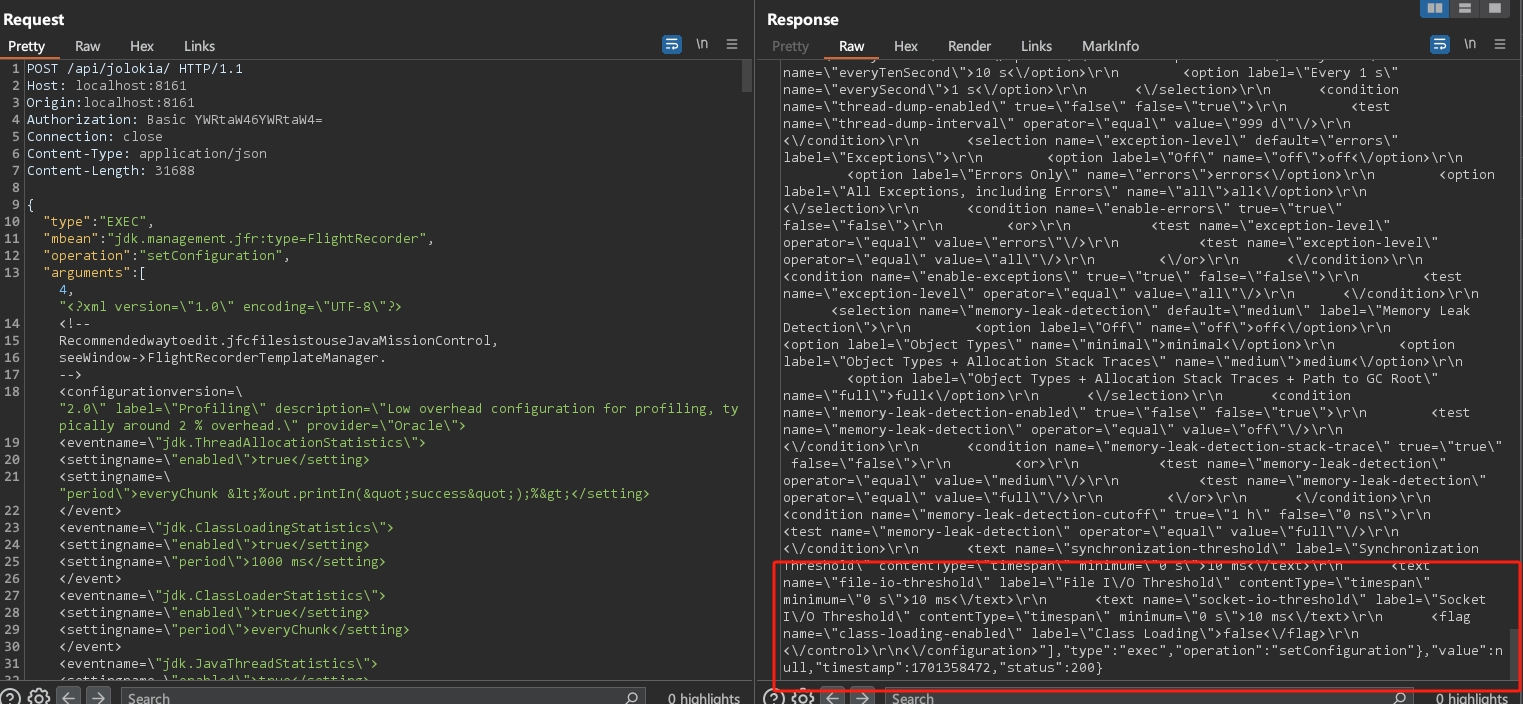This screenshot has width=1523, height=704.
Task: Open the Response panel hamburger options menu
Action: coord(1499,45)
